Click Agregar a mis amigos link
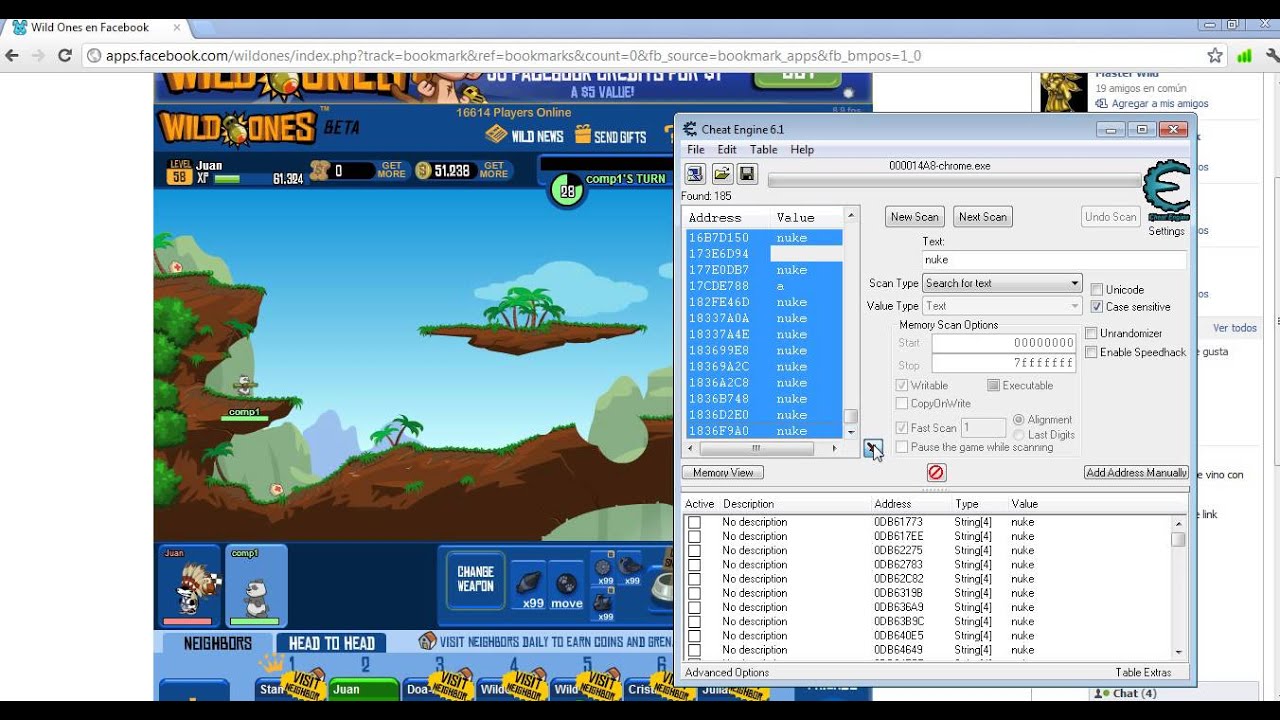Image resolution: width=1280 pixels, height=720 pixels. 1160,104
